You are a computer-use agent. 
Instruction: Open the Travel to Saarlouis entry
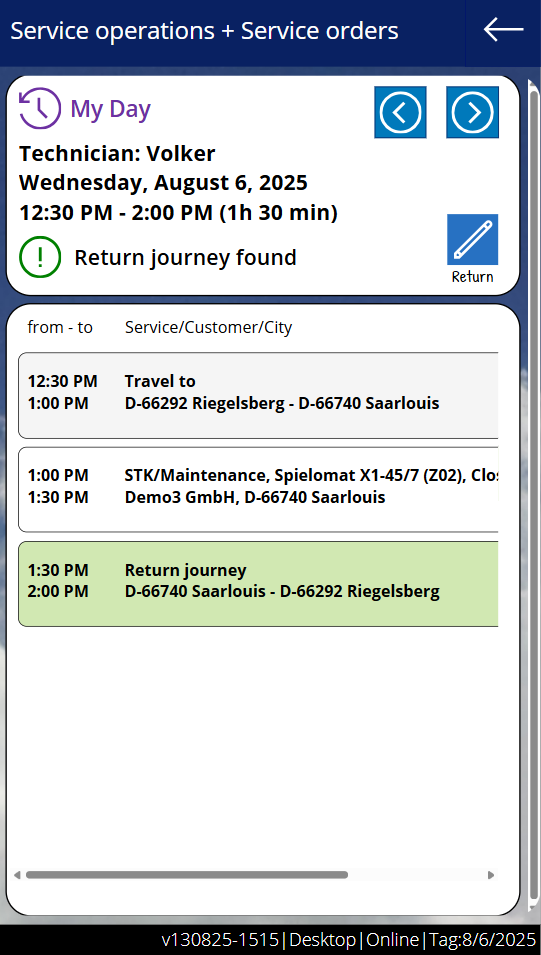click(x=258, y=395)
